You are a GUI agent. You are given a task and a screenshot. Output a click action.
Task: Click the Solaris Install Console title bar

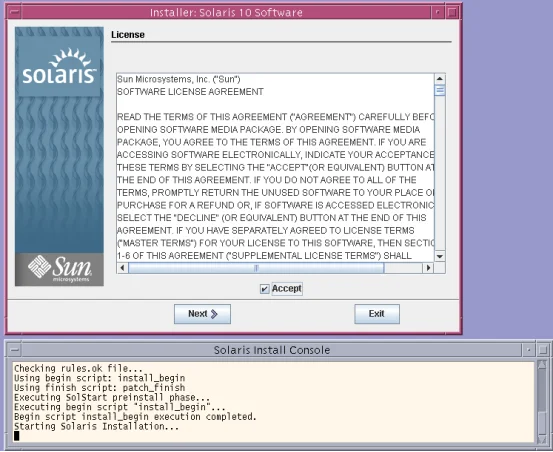(x=272, y=350)
